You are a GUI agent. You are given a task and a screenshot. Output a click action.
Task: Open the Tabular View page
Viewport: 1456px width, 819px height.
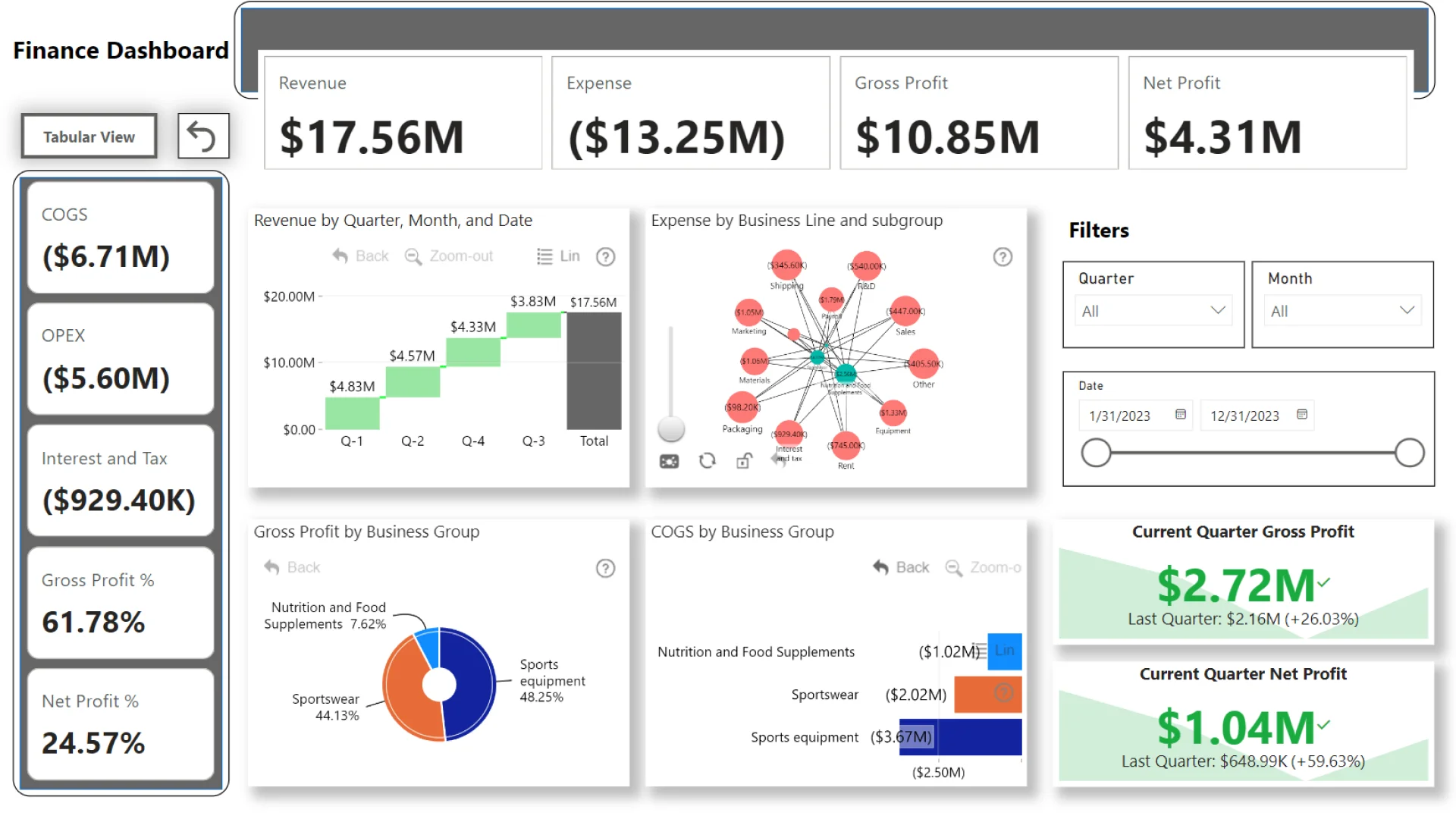89,136
